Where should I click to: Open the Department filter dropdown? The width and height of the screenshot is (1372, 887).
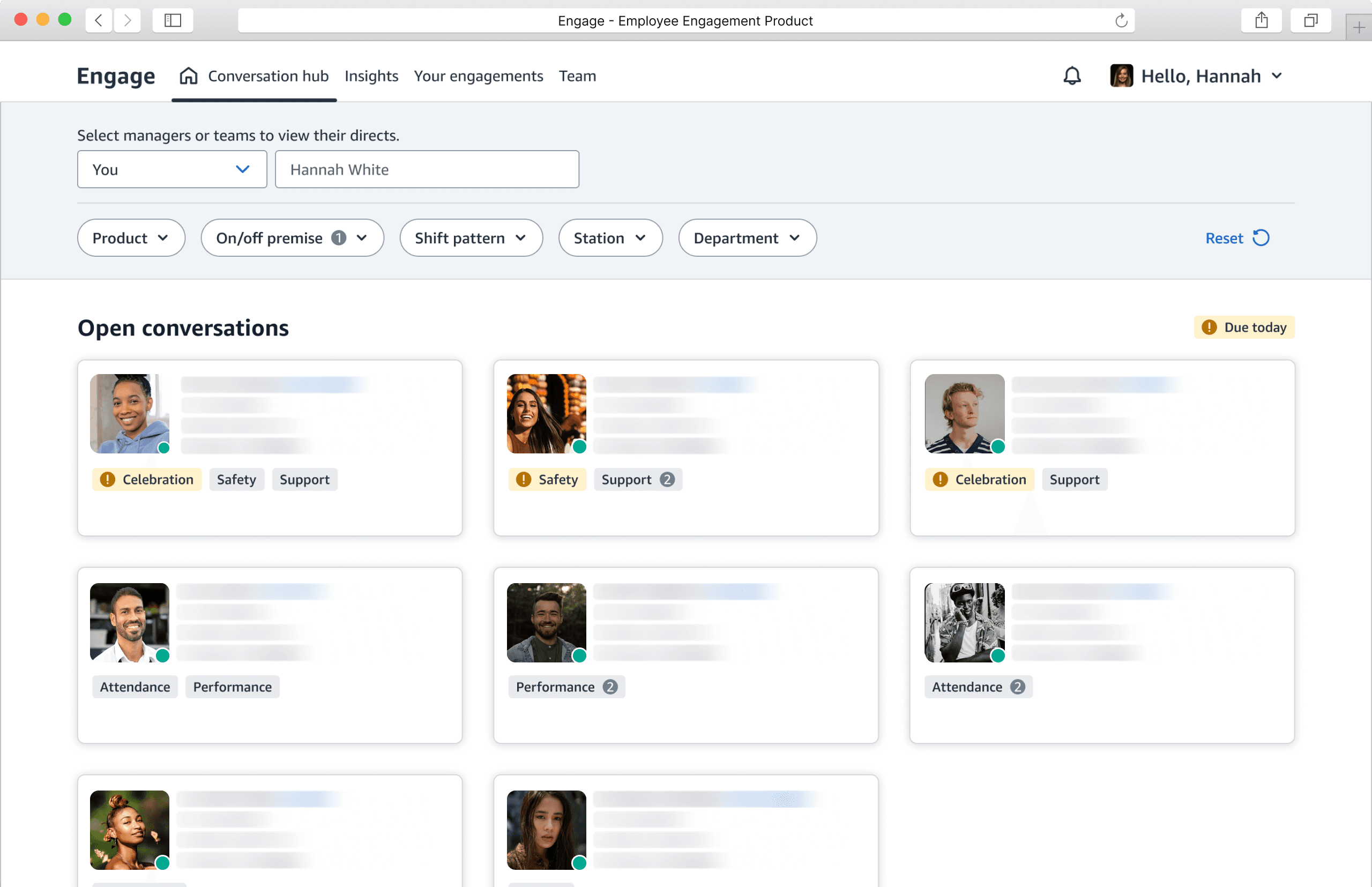coord(747,238)
